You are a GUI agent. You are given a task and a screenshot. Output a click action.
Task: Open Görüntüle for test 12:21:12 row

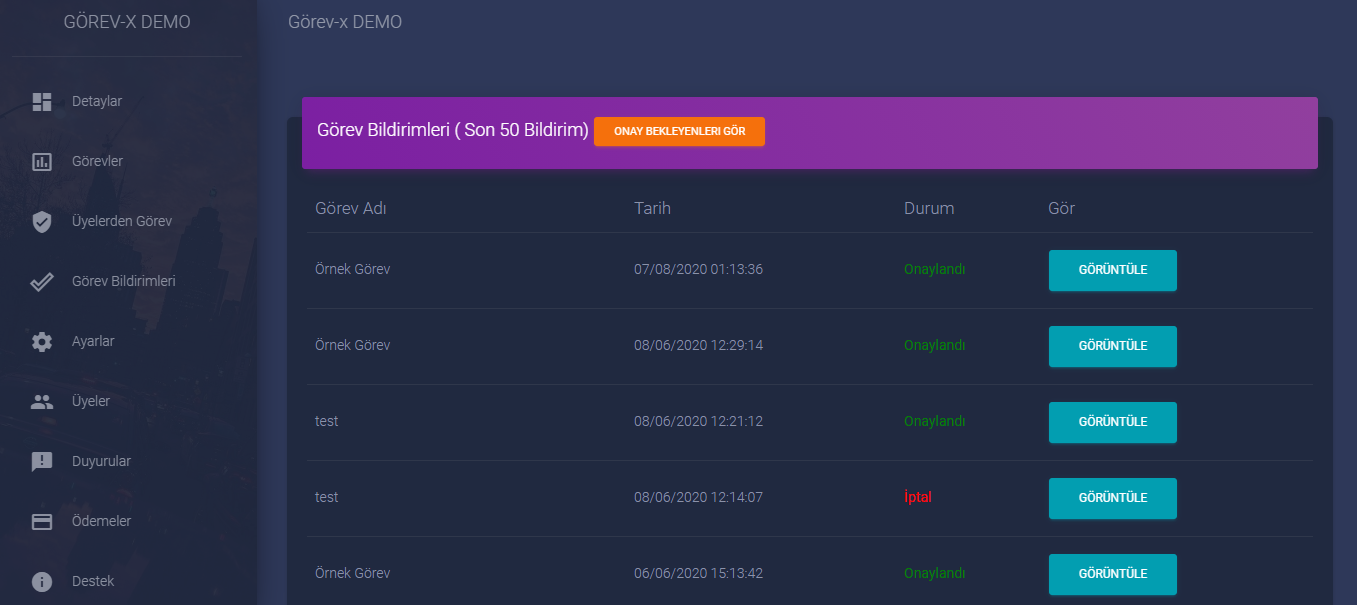(x=1112, y=422)
